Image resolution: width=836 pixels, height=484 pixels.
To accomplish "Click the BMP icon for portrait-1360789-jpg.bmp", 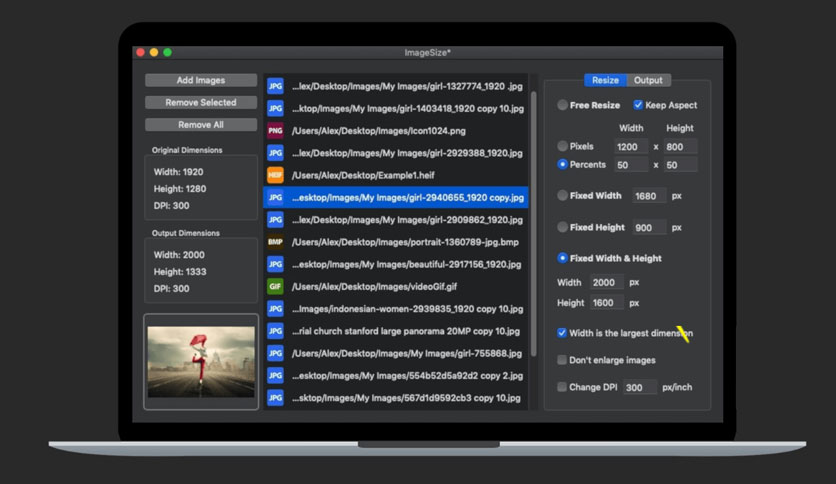I will [275, 242].
